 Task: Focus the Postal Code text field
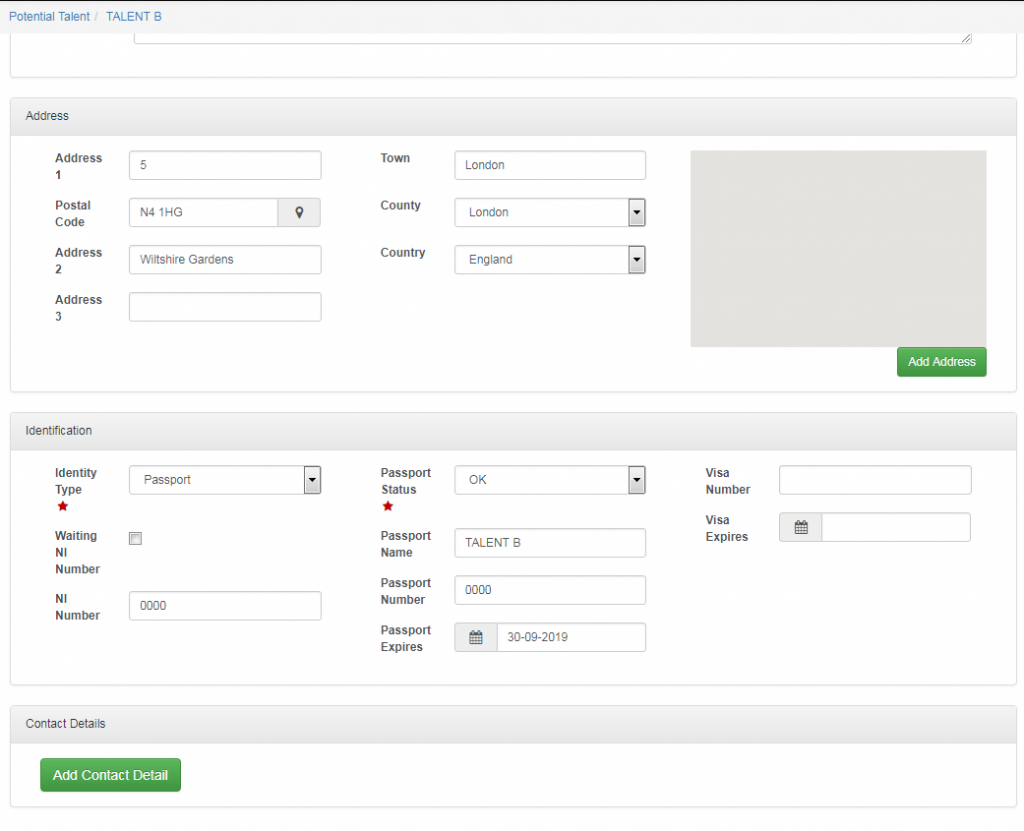click(x=203, y=212)
